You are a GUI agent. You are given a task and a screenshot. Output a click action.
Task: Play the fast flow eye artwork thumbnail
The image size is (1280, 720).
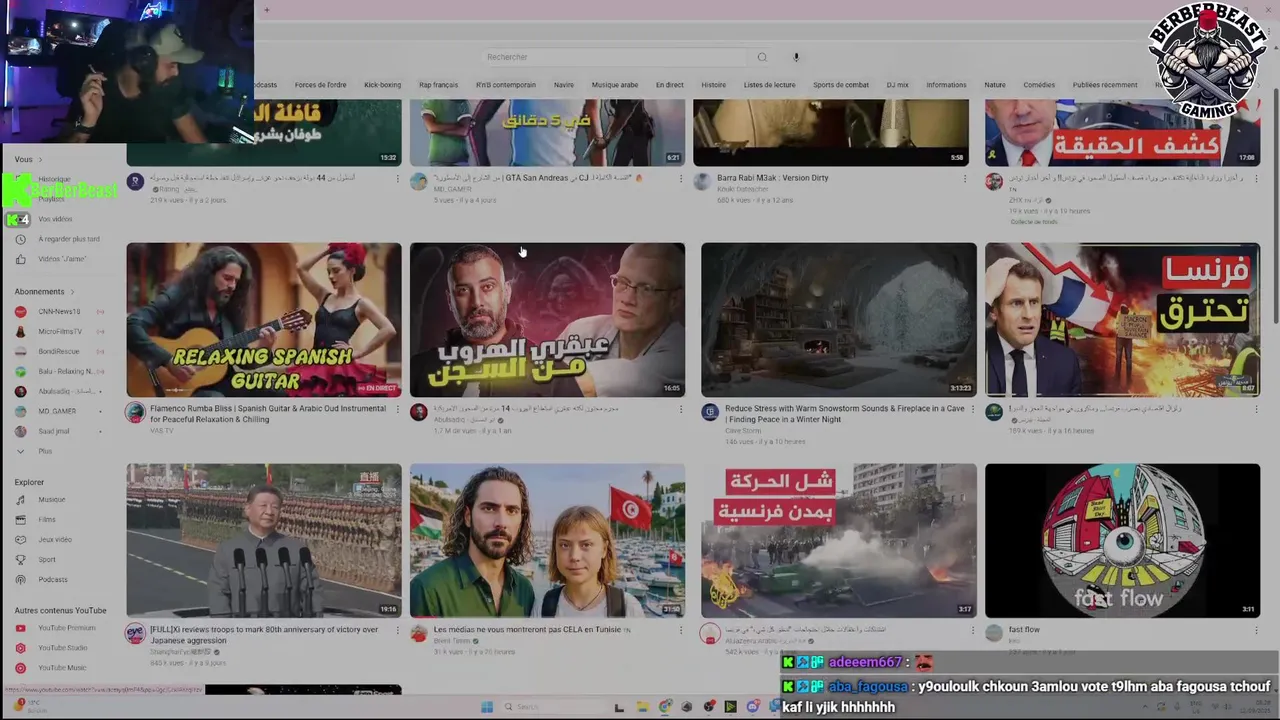1122,540
